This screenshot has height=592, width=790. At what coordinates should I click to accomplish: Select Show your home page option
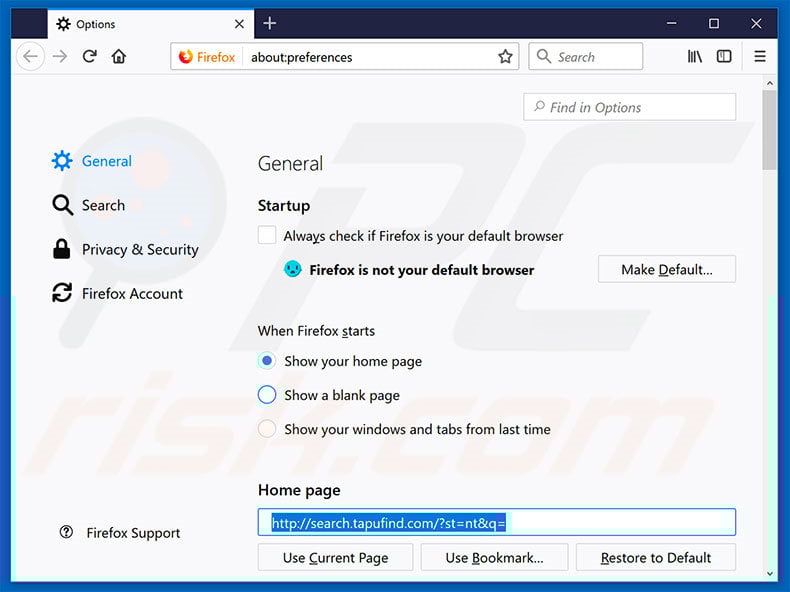tap(267, 361)
